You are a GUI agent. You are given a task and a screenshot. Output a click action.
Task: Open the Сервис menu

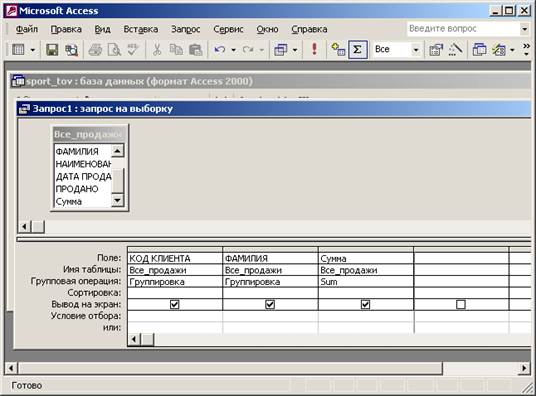click(x=228, y=29)
